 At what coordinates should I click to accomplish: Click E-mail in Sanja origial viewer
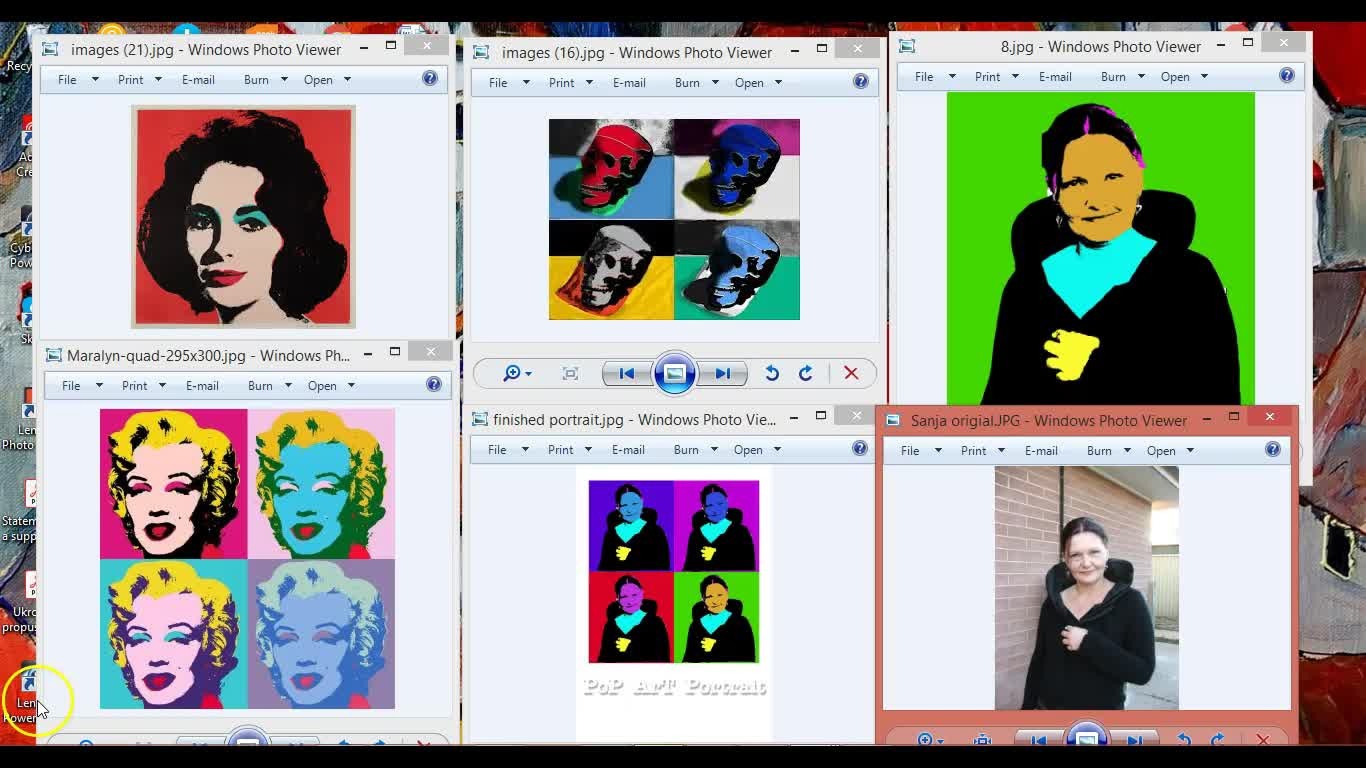pos(1041,450)
